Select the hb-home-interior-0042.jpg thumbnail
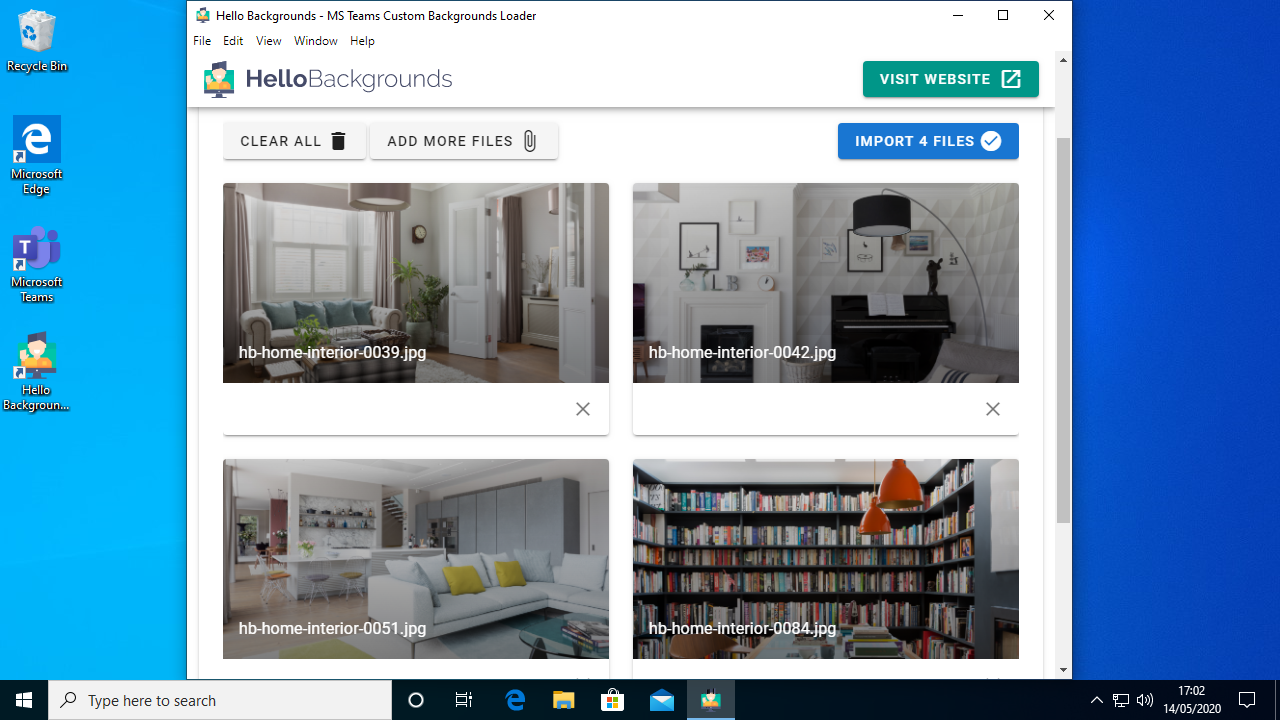1280x720 pixels. point(826,283)
